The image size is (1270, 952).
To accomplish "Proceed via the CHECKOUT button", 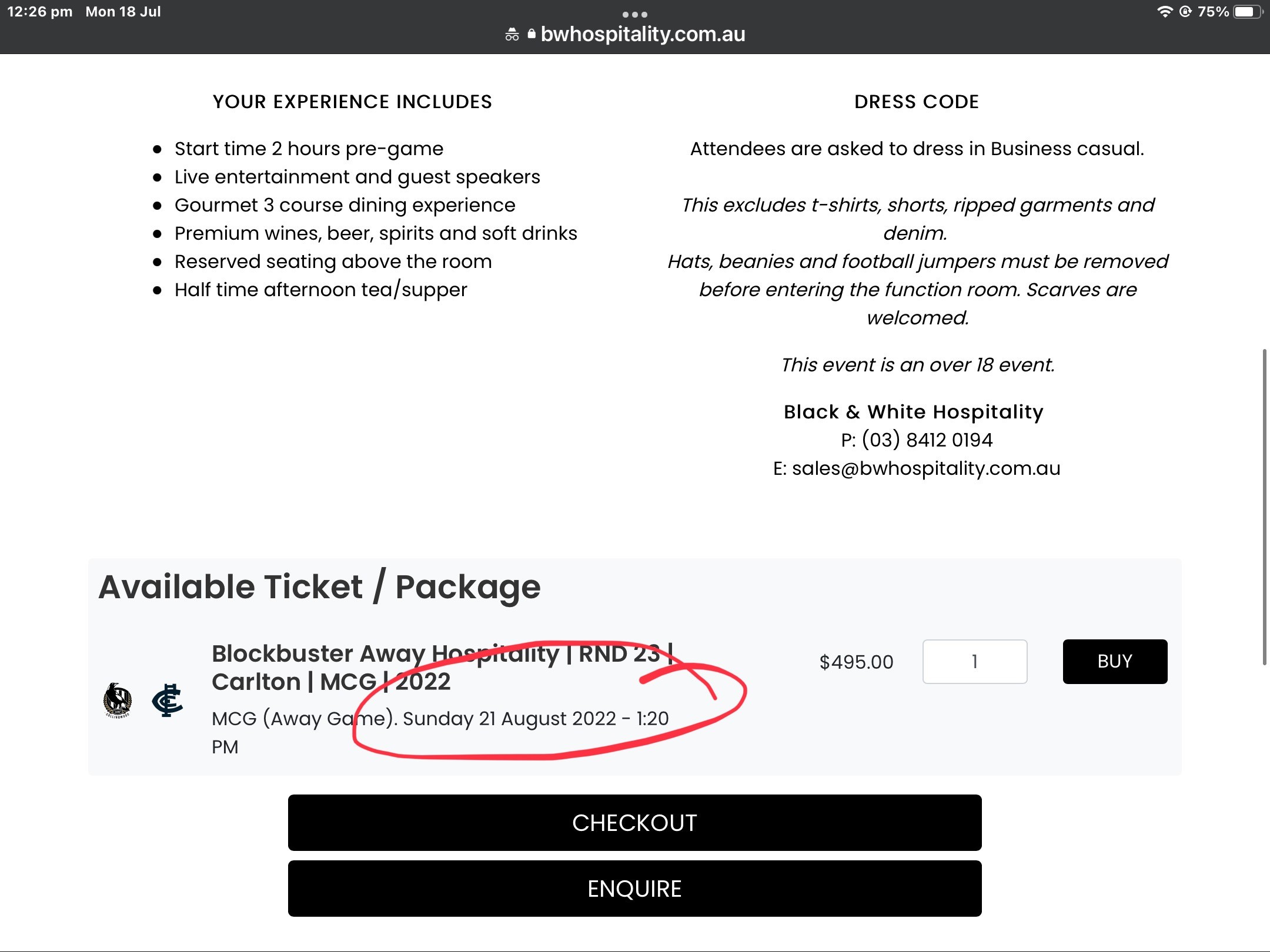I will coord(635,823).
